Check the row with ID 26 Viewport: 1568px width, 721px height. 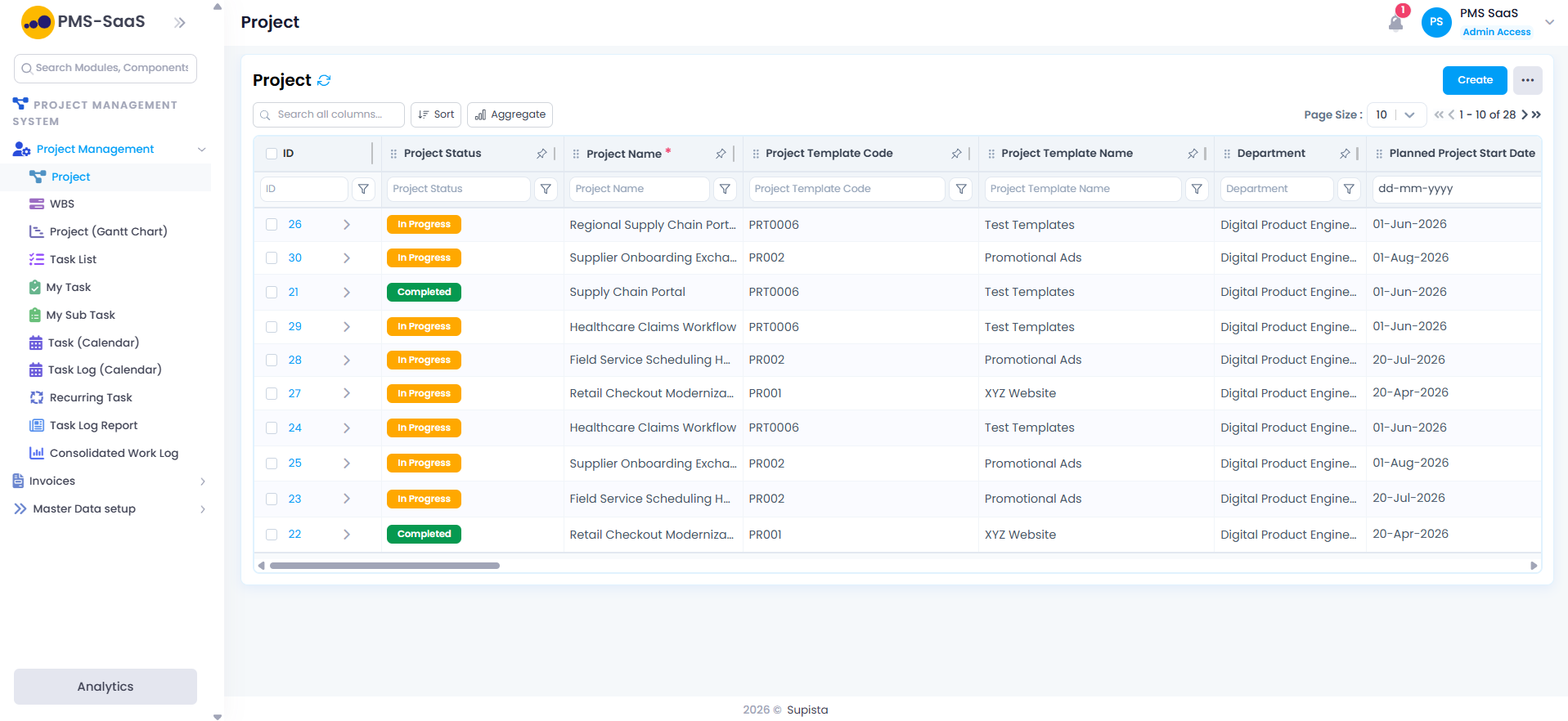pyautogui.click(x=272, y=224)
